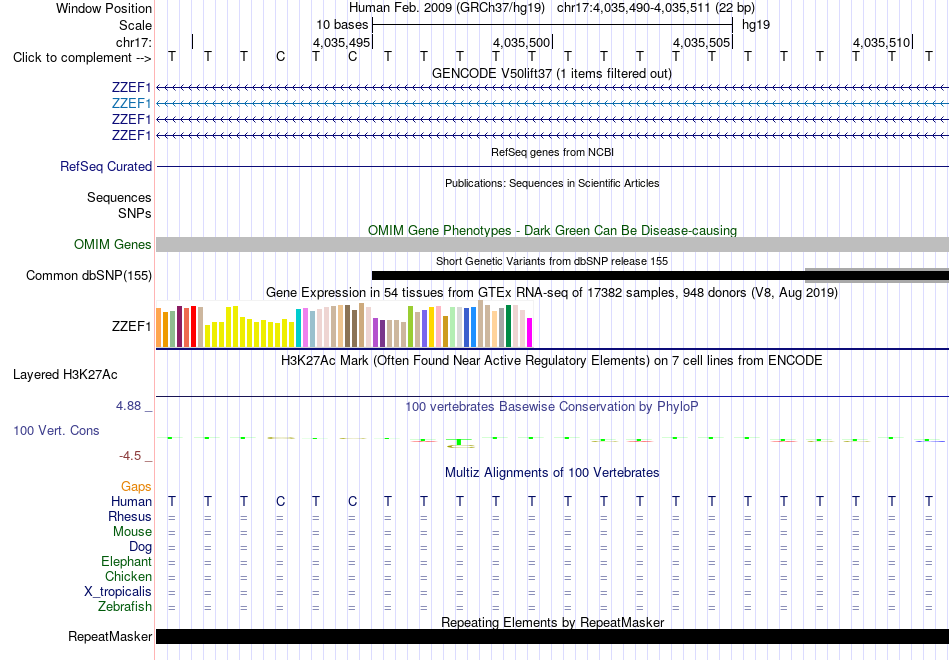This screenshot has height=660, width=950.
Task: Click the maroon bar in the GTEx chart
Action: pos(179,327)
